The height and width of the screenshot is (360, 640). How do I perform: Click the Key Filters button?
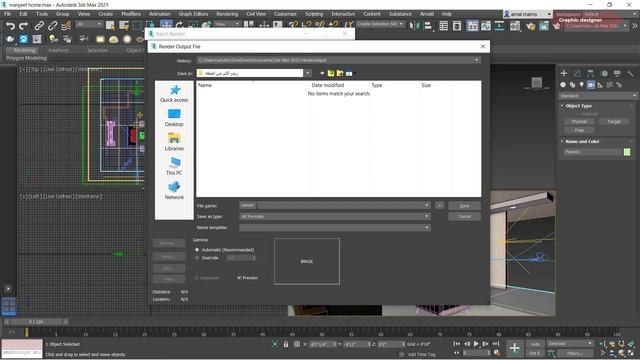[575, 353]
